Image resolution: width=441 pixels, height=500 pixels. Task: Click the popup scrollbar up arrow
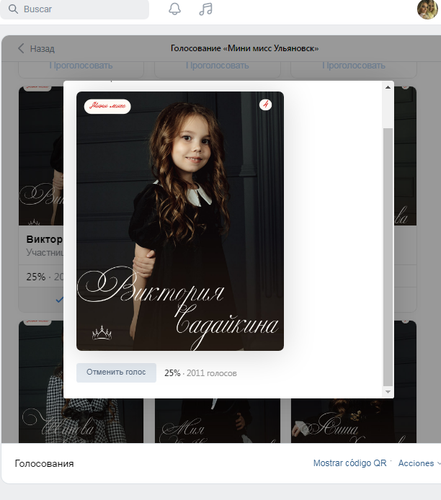pyautogui.click(x=388, y=87)
